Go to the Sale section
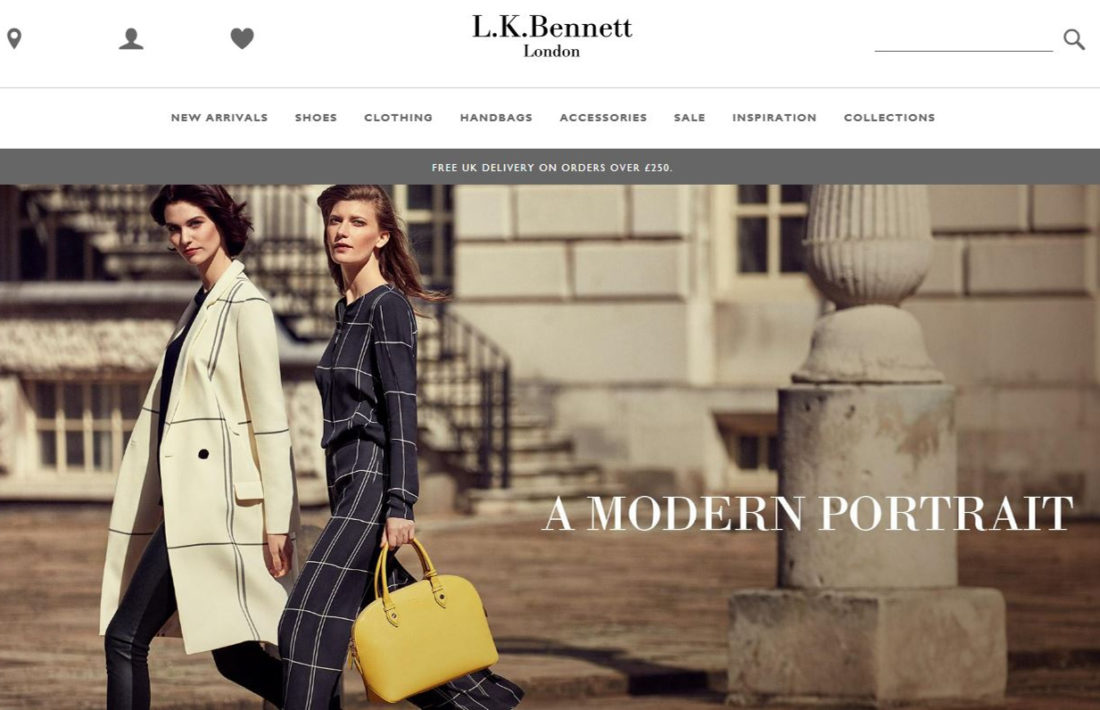The image size is (1100, 710). point(690,118)
